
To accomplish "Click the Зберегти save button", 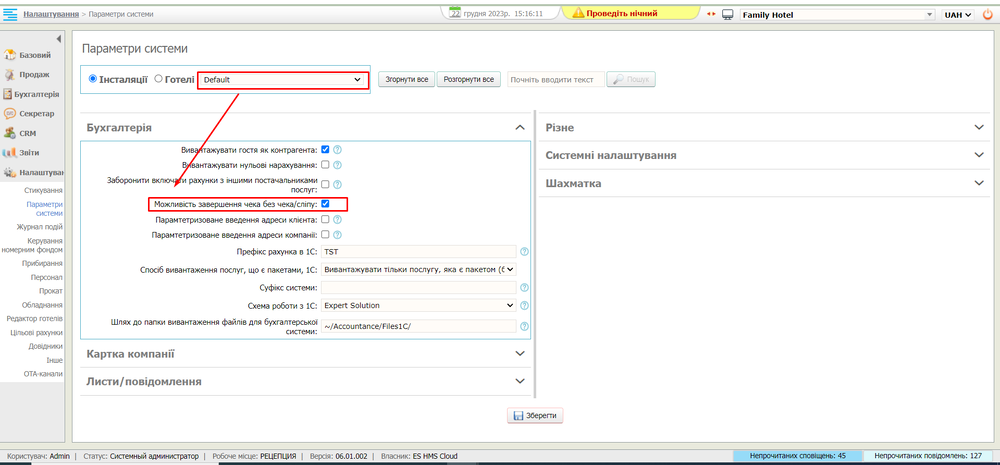I will (x=536, y=415).
